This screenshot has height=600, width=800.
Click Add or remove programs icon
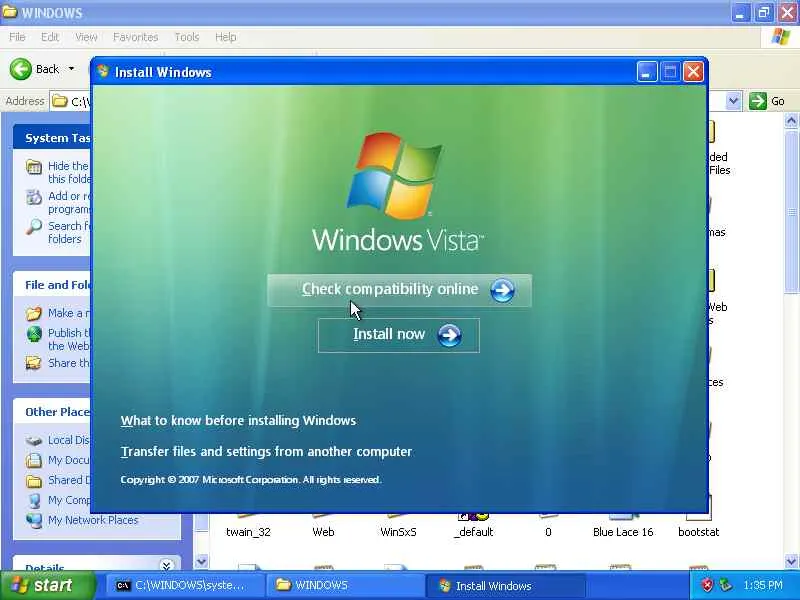pos(34,197)
